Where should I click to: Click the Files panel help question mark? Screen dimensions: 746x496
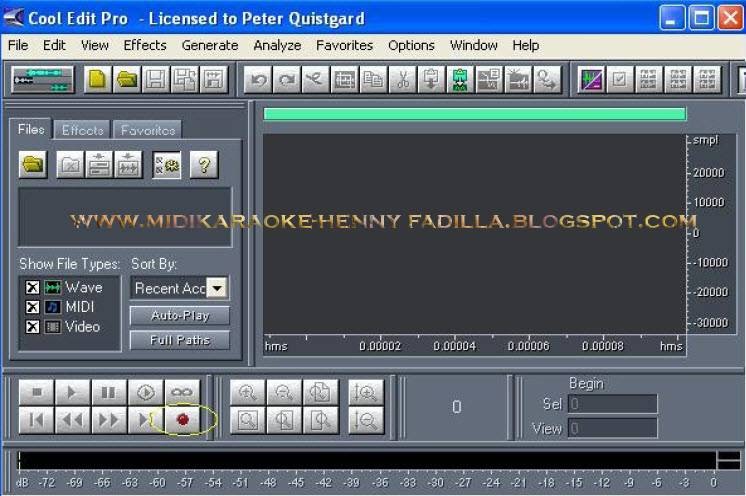tap(204, 165)
